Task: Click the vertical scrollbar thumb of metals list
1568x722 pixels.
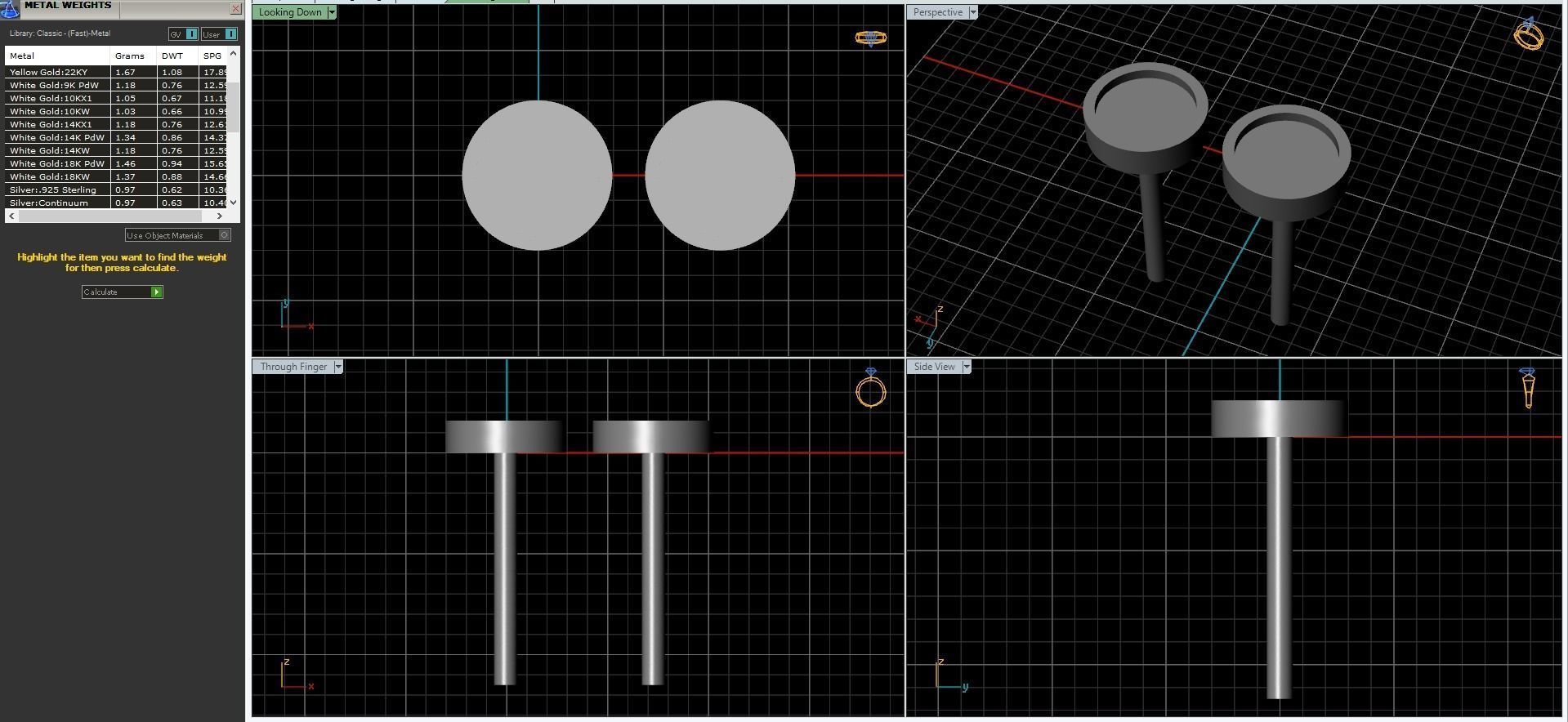Action: point(234,106)
